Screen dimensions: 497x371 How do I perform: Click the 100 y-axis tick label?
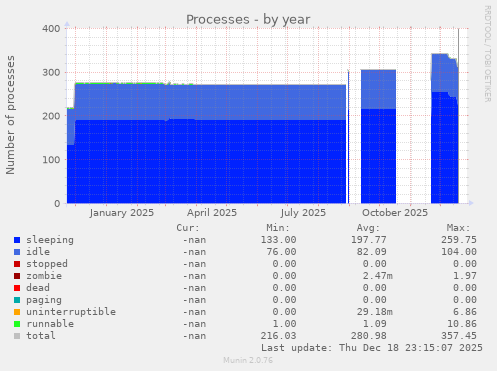51,160
